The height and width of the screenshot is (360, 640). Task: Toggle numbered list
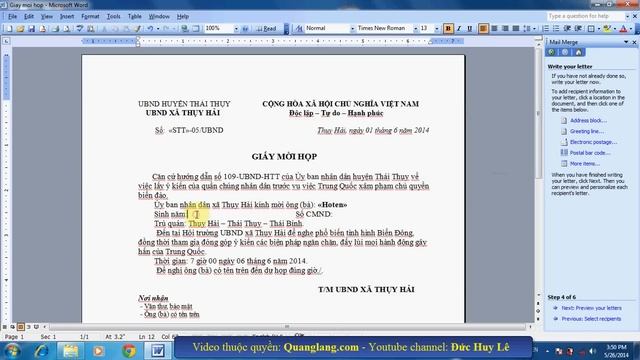[545, 29]
